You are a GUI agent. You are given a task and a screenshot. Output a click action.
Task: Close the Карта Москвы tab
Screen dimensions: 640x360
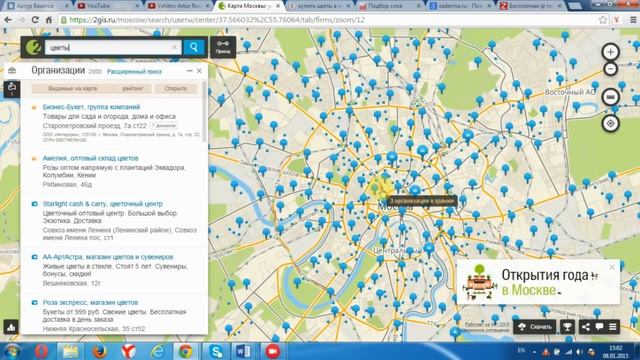[x=278, y=6]
